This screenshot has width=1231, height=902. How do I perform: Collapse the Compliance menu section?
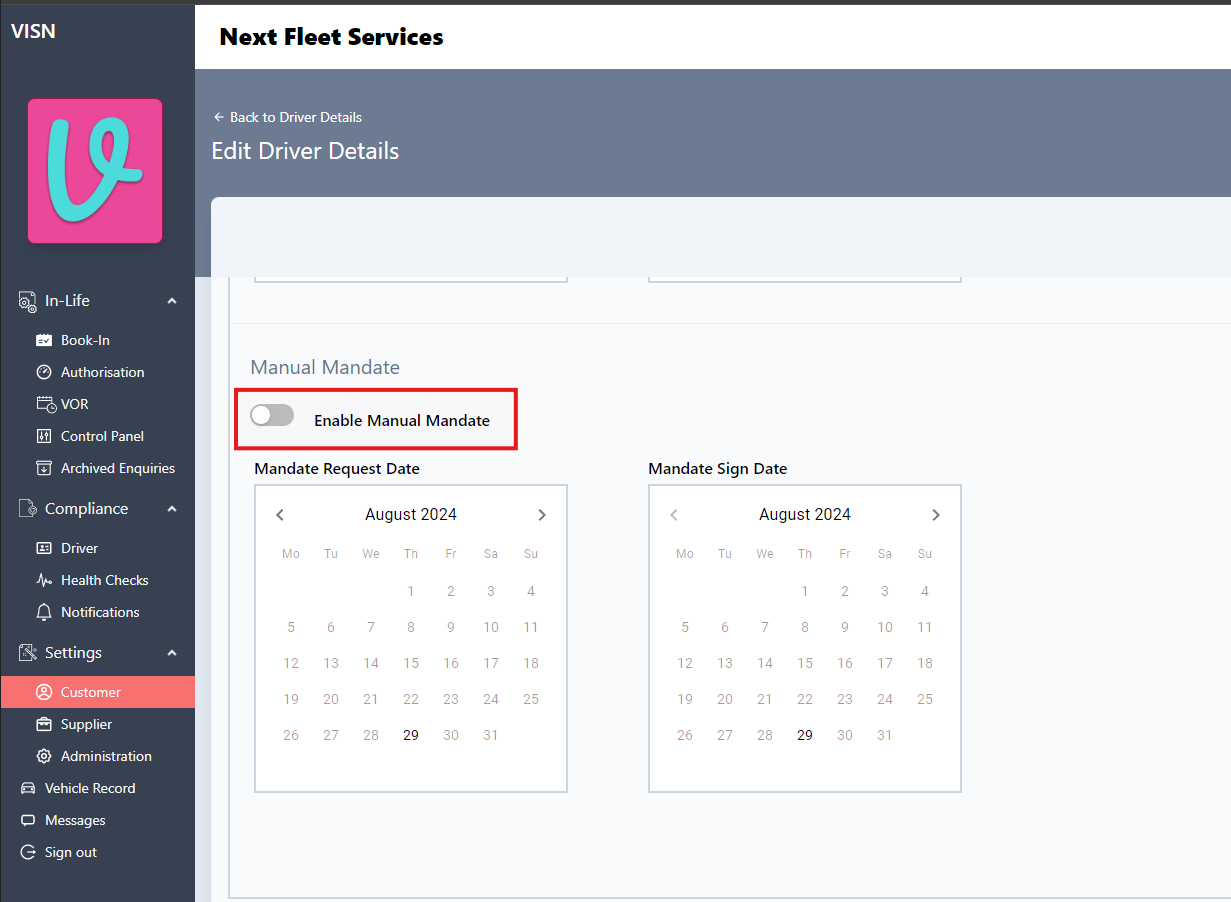click(x=172, y=509)
